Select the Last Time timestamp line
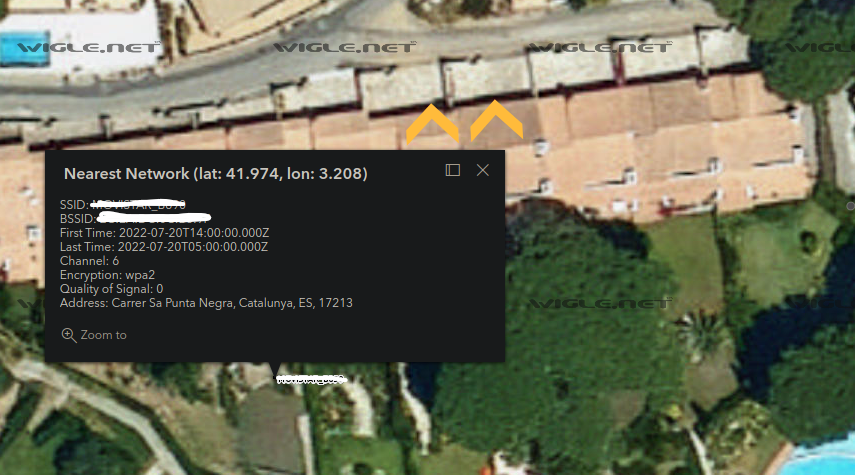 tap(164, 247)
